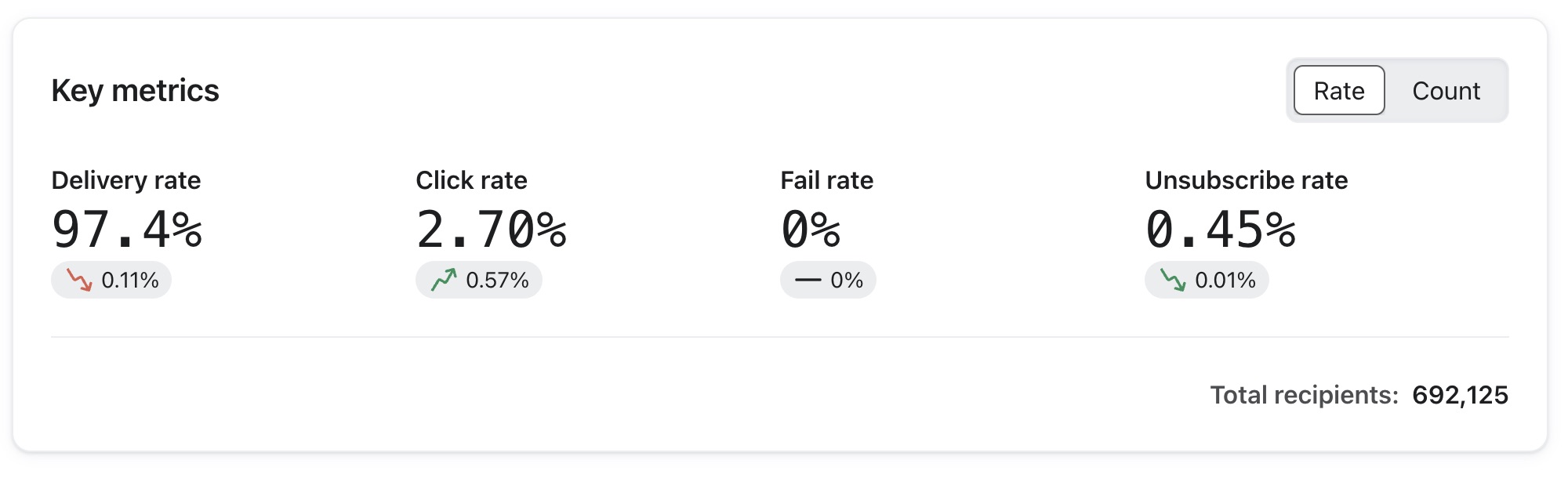Image resolution: width=1568 pixels, height=478 pixels.
Task: Select the 0.57% trend badge
Action: pos(478,278)
